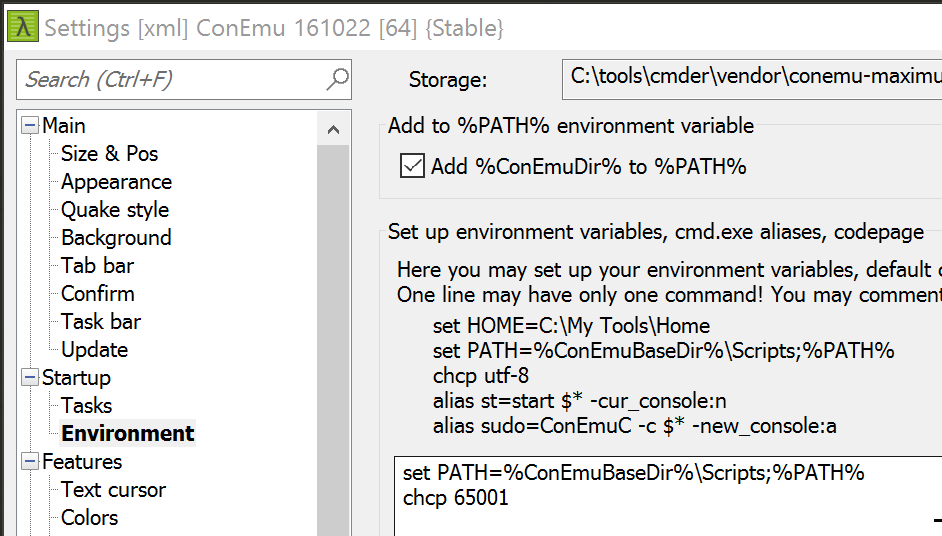Open Quake style settings
Screen dimensions: 942x536
pos(114,210)
